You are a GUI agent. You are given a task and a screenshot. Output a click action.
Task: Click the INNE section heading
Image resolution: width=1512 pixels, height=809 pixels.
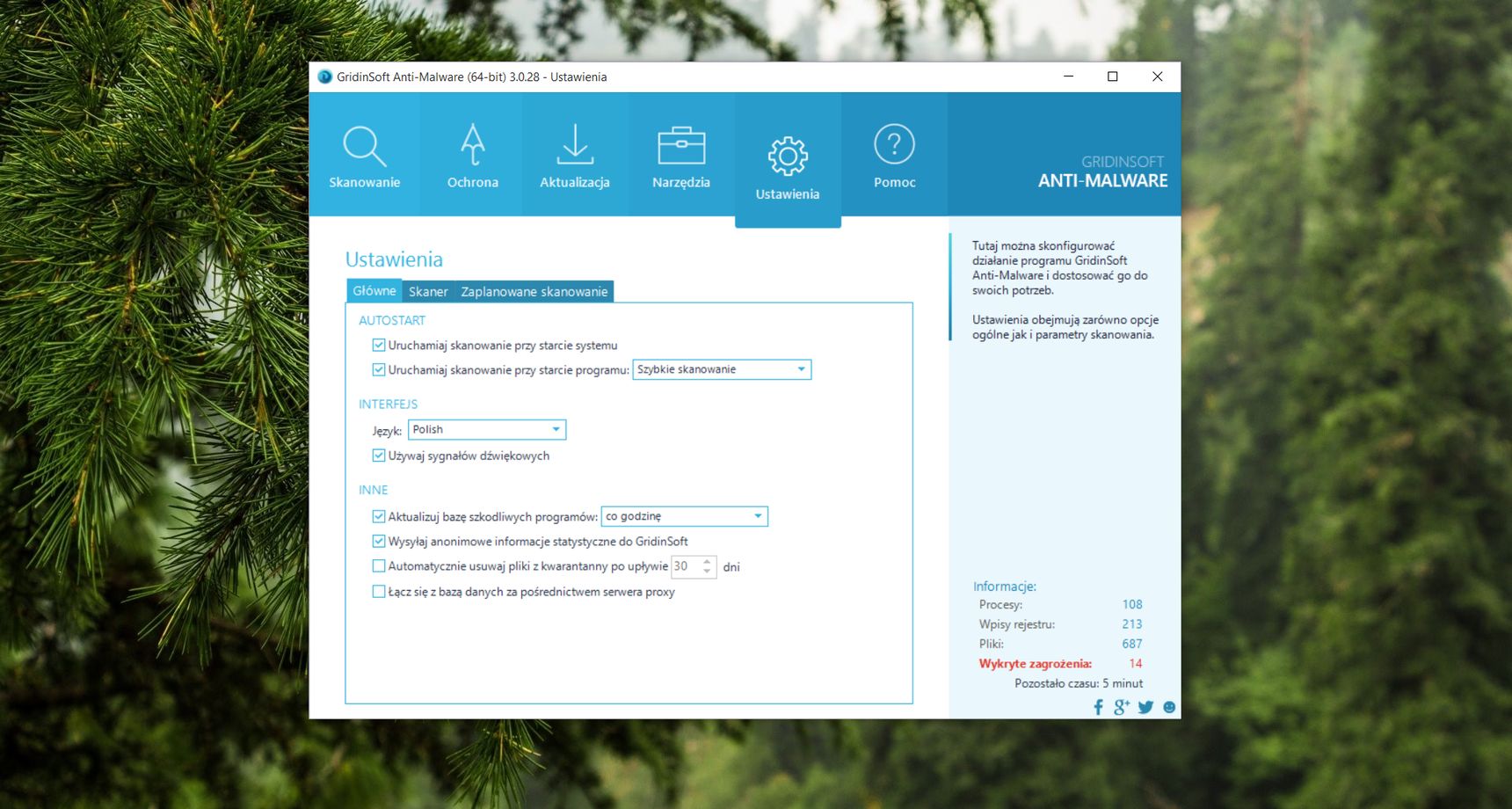tap(374, 490)
